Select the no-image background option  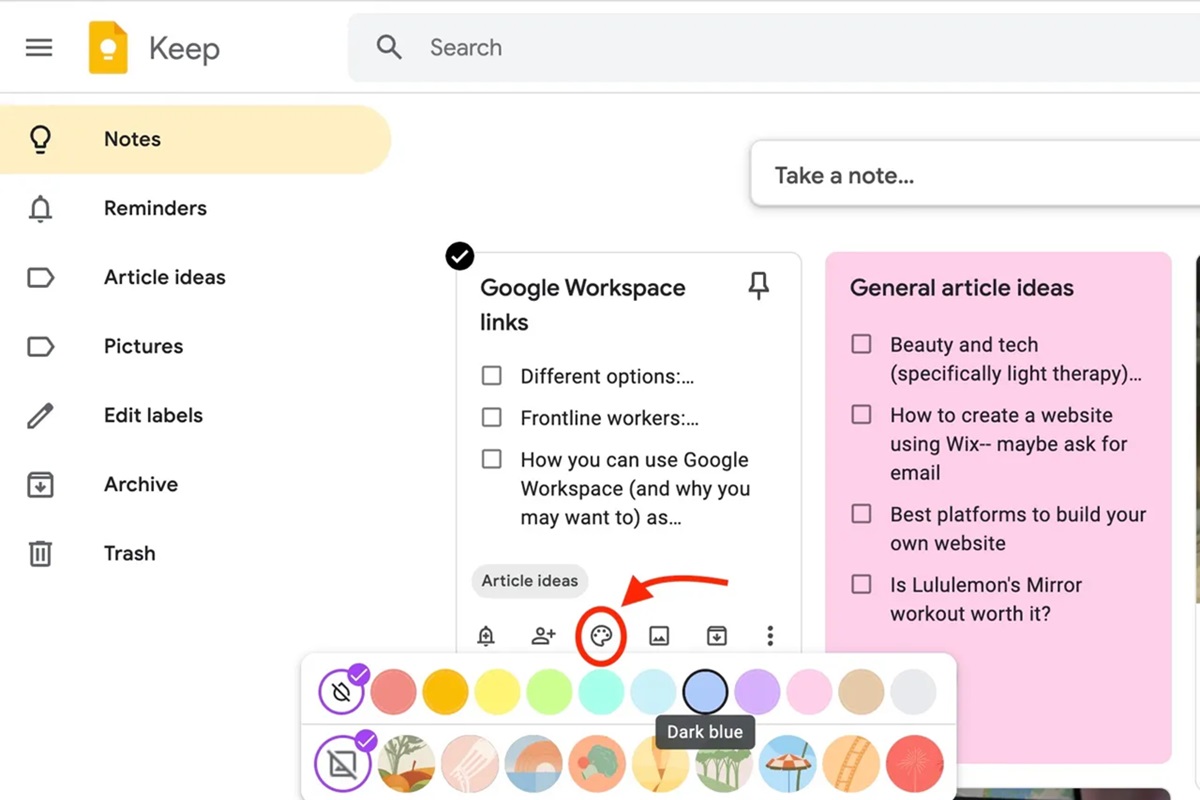[341, 764]
